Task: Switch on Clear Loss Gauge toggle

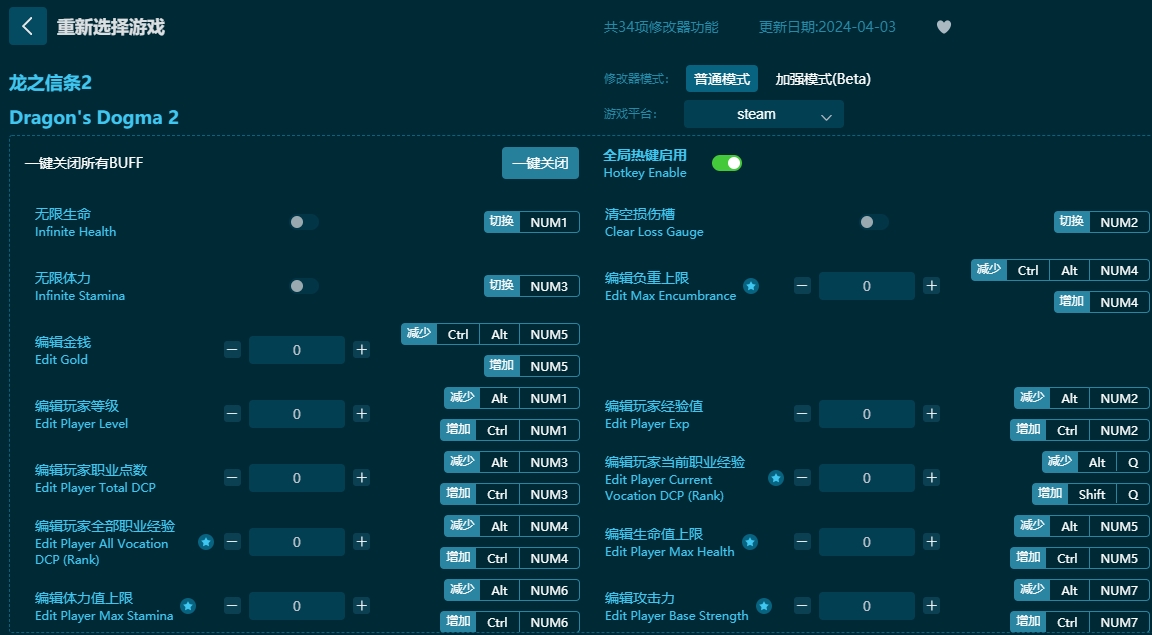Action: tap(873, 222)
